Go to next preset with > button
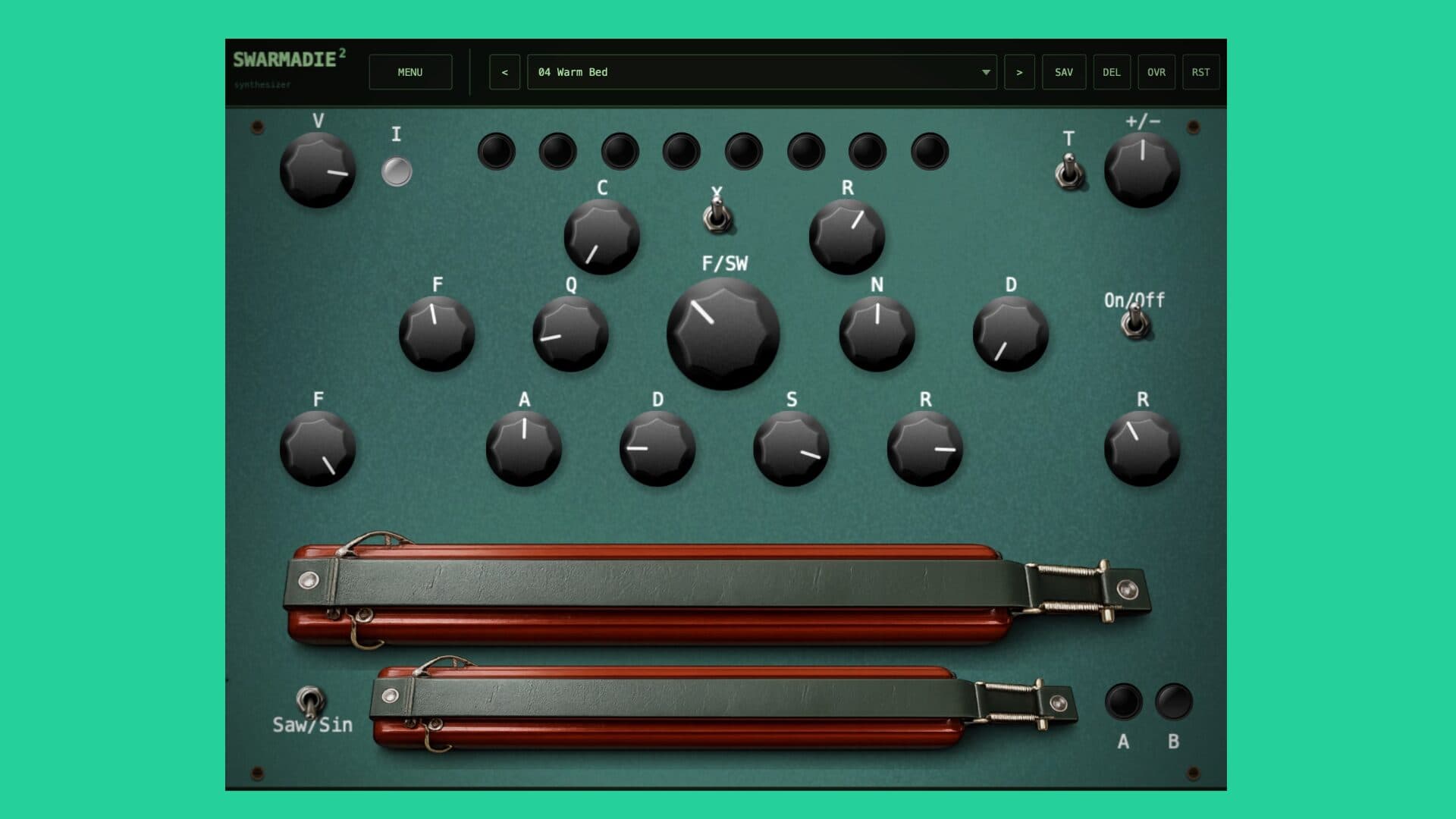 [x=1019, y=72]
